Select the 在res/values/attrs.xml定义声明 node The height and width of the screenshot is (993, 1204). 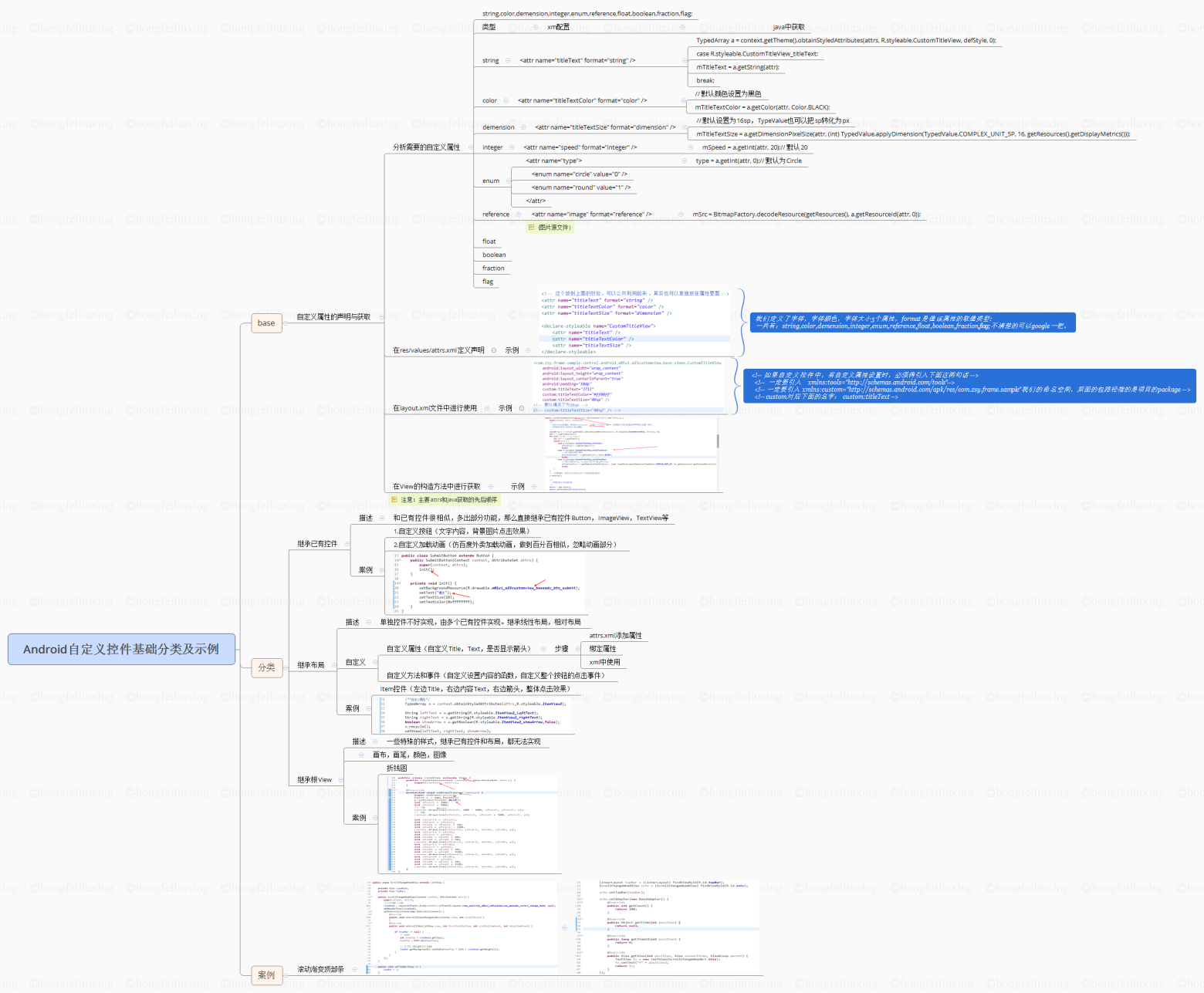point(438,350)
